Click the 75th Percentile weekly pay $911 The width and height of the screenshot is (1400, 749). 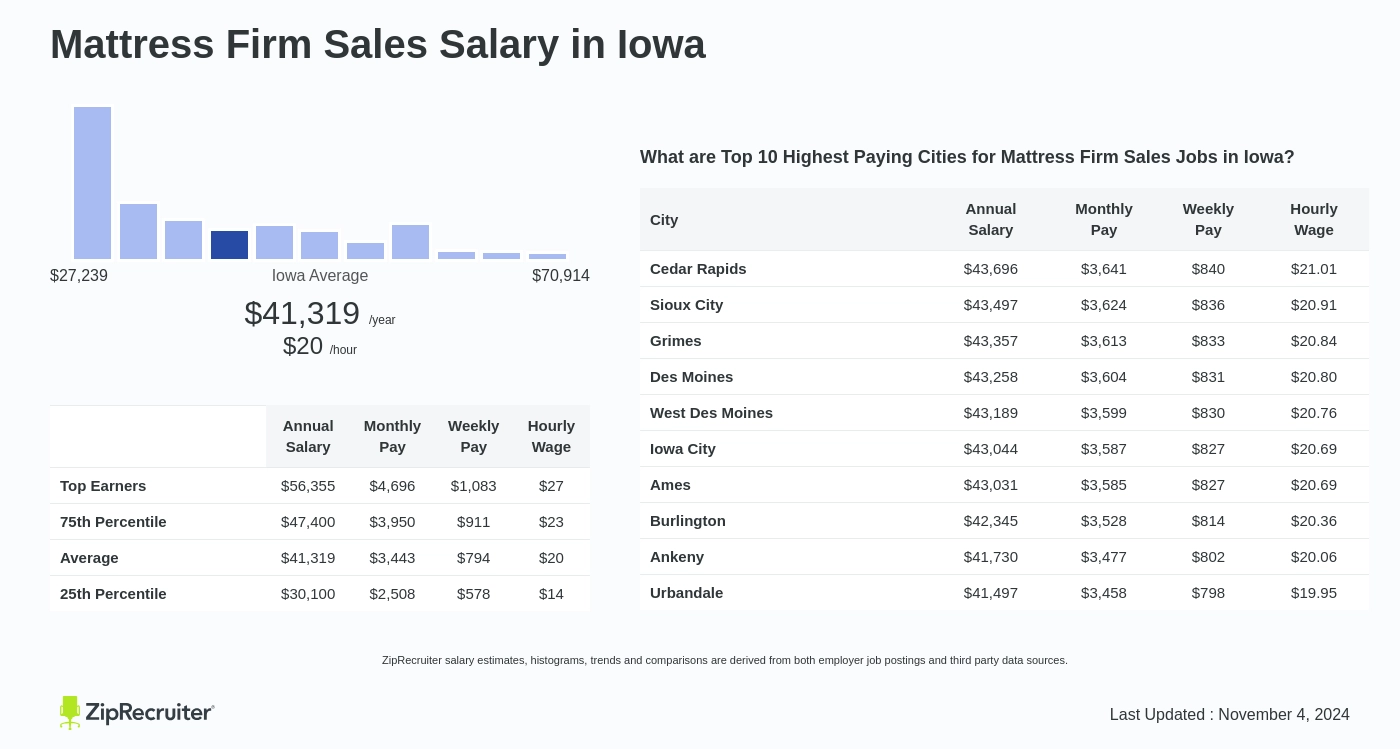pos(474,522)
